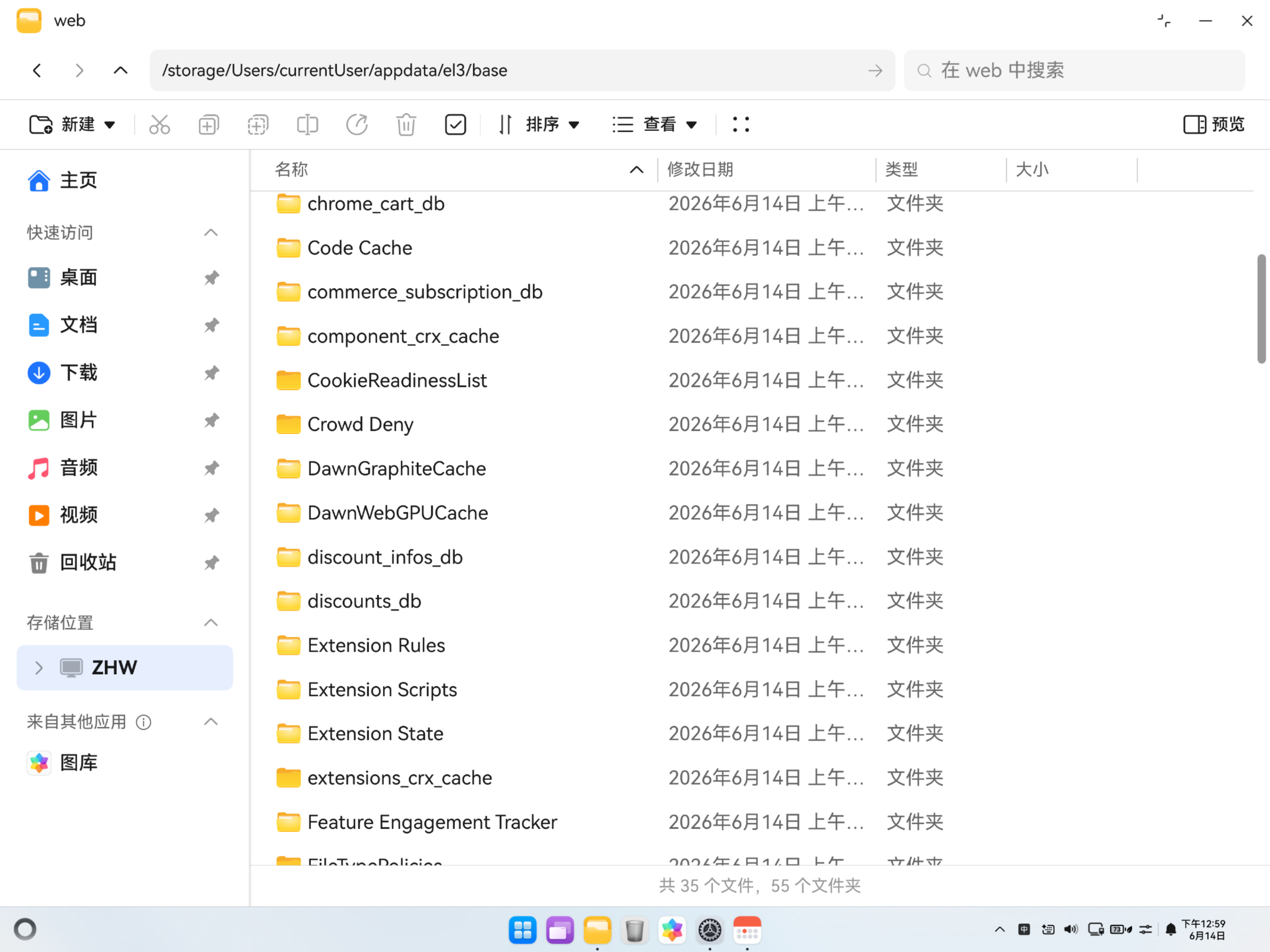The width and height of the screenshot is (1270, 952).
Task: Select the chrome_cart_db folder
Action: [752, 204]
